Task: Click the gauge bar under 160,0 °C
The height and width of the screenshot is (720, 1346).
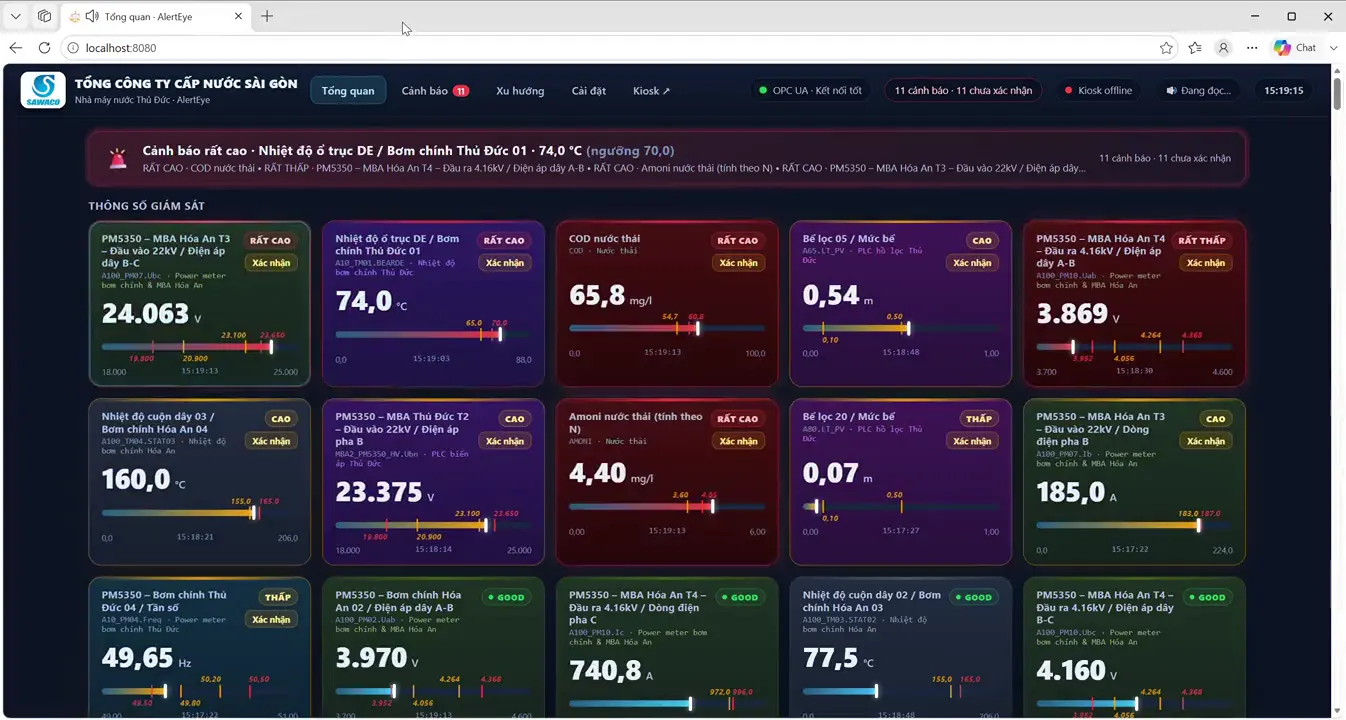Action: click(x=200, y=513)
